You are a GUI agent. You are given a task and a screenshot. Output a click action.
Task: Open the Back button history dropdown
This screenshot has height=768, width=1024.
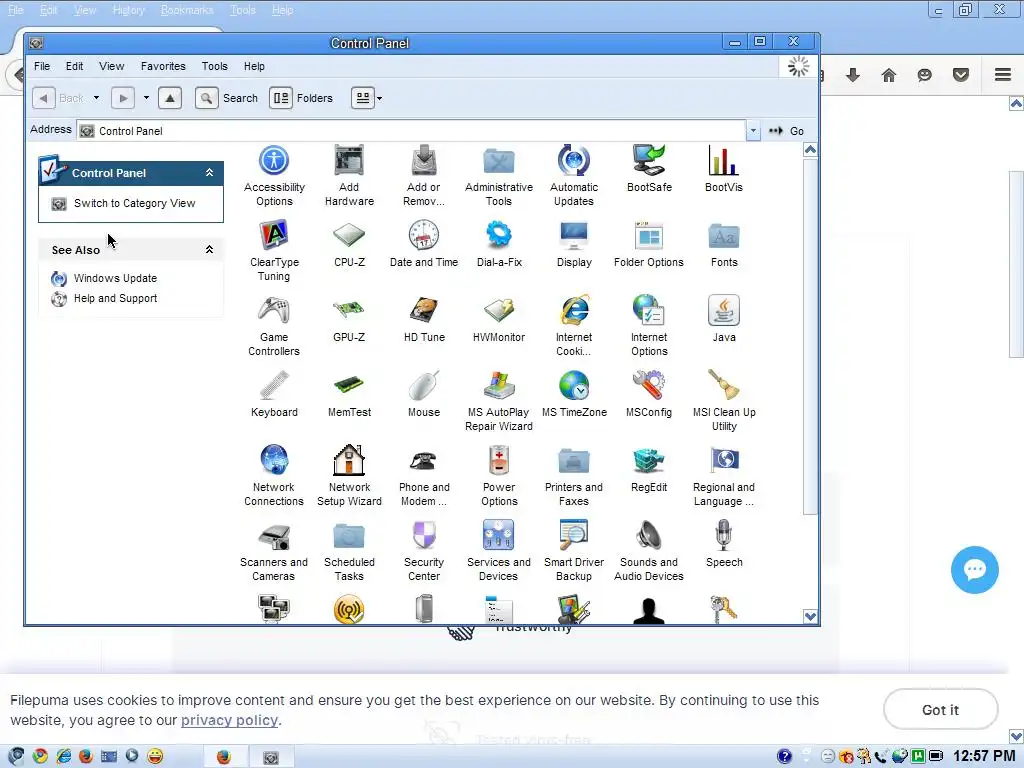pos(96,98)
